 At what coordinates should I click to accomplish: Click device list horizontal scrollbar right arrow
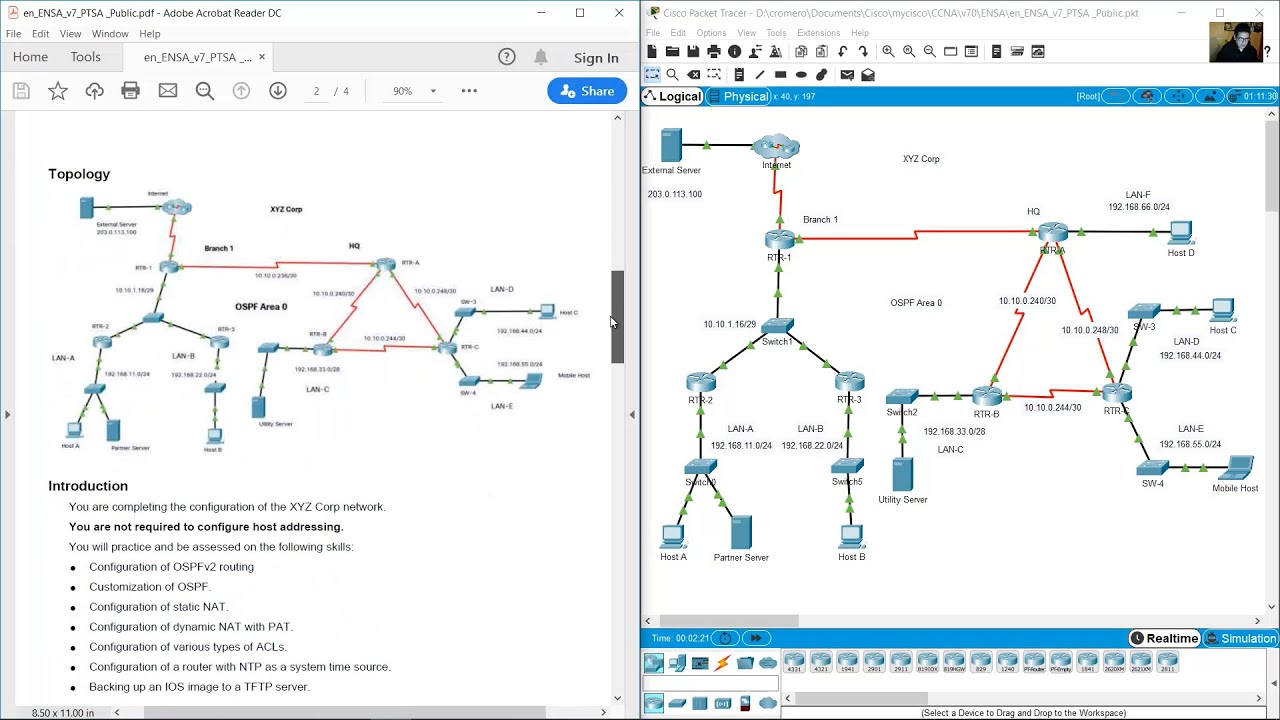[x=1258, y=698]
